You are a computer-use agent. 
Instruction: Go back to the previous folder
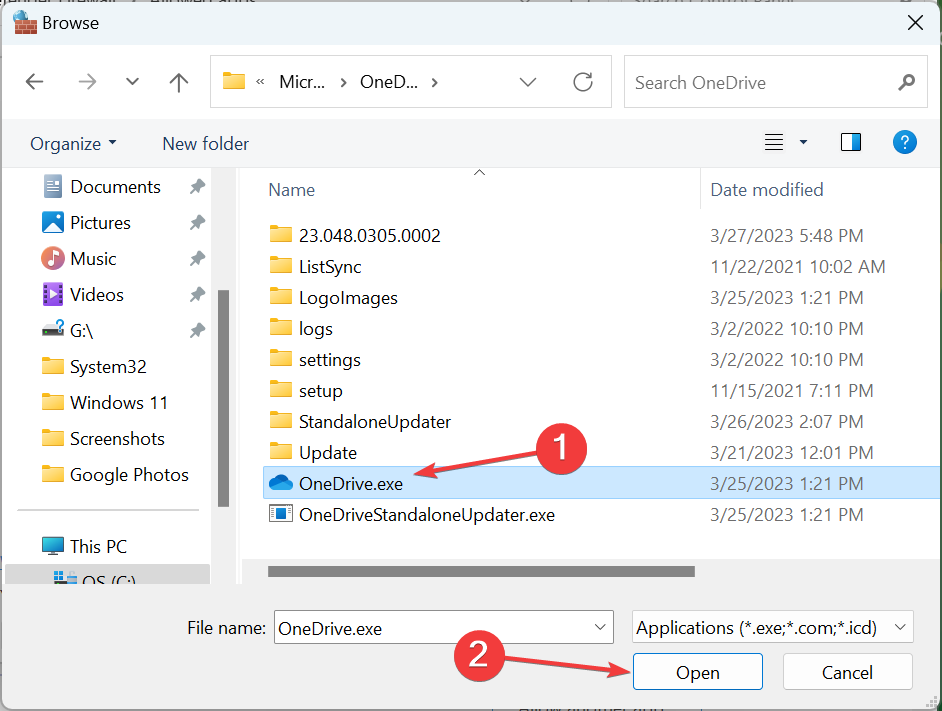(35, 82)
